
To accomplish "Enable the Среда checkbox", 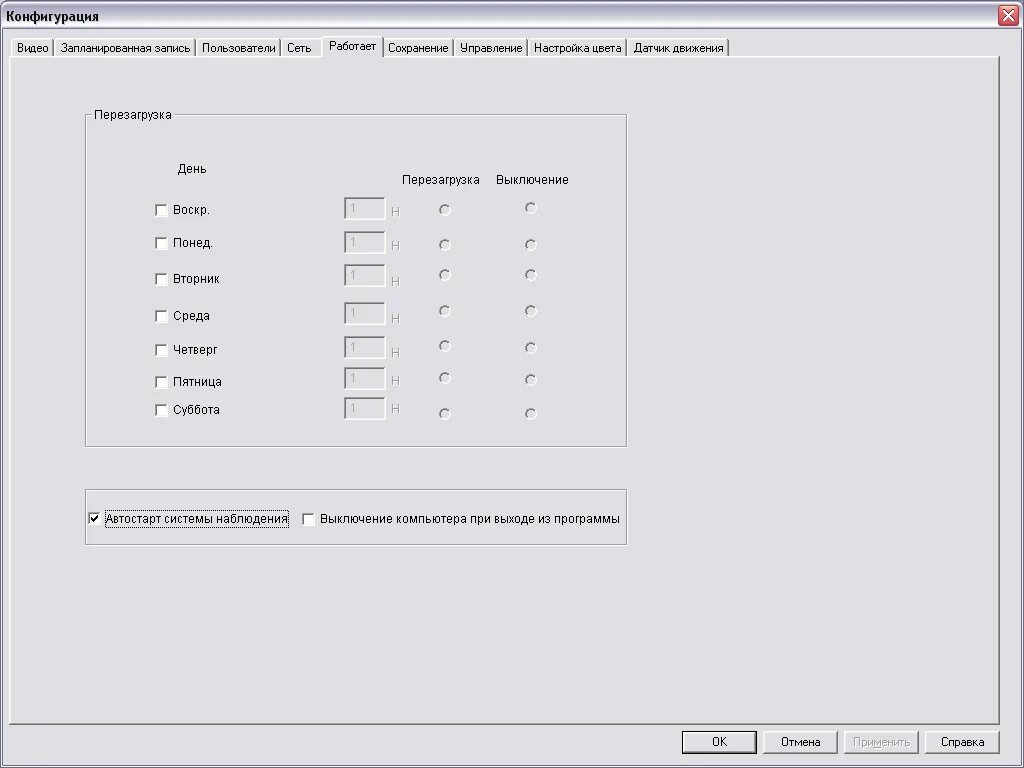I will pyautogui.click(x=161, y=316).
